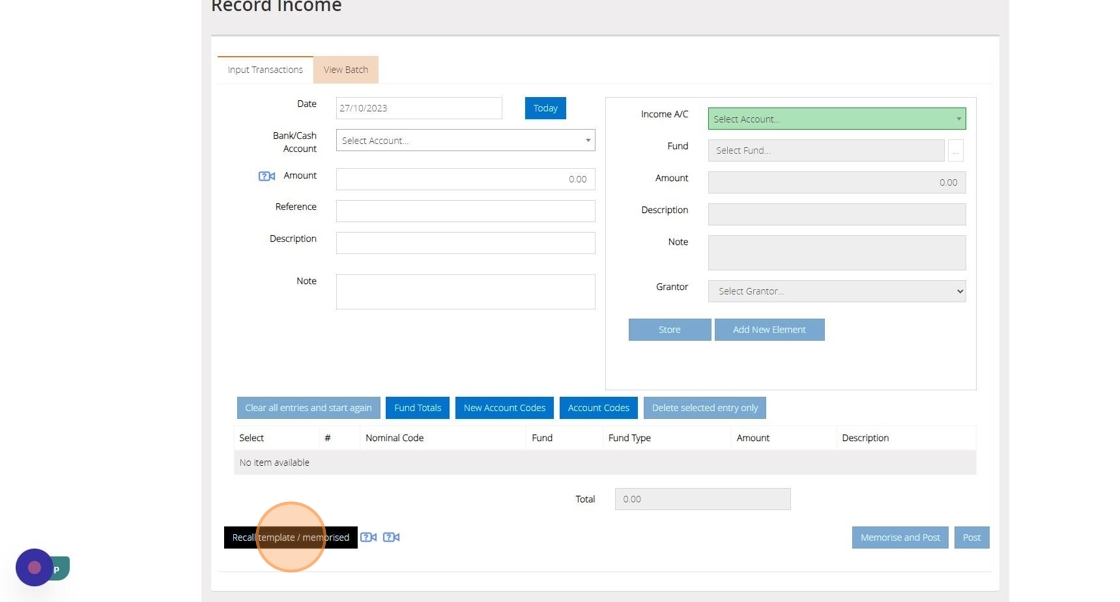Click the Total field showing 0.00

[x=703, y=499]
